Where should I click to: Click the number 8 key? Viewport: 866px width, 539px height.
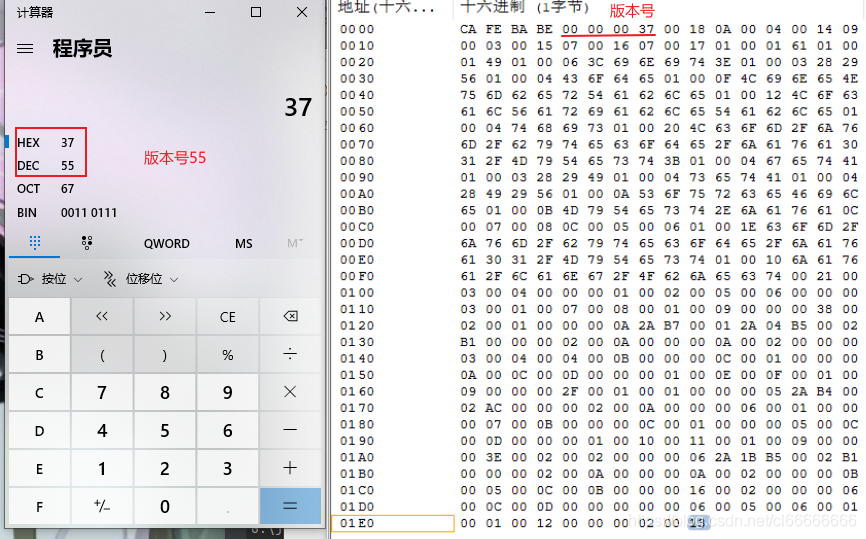pos(165,392)
